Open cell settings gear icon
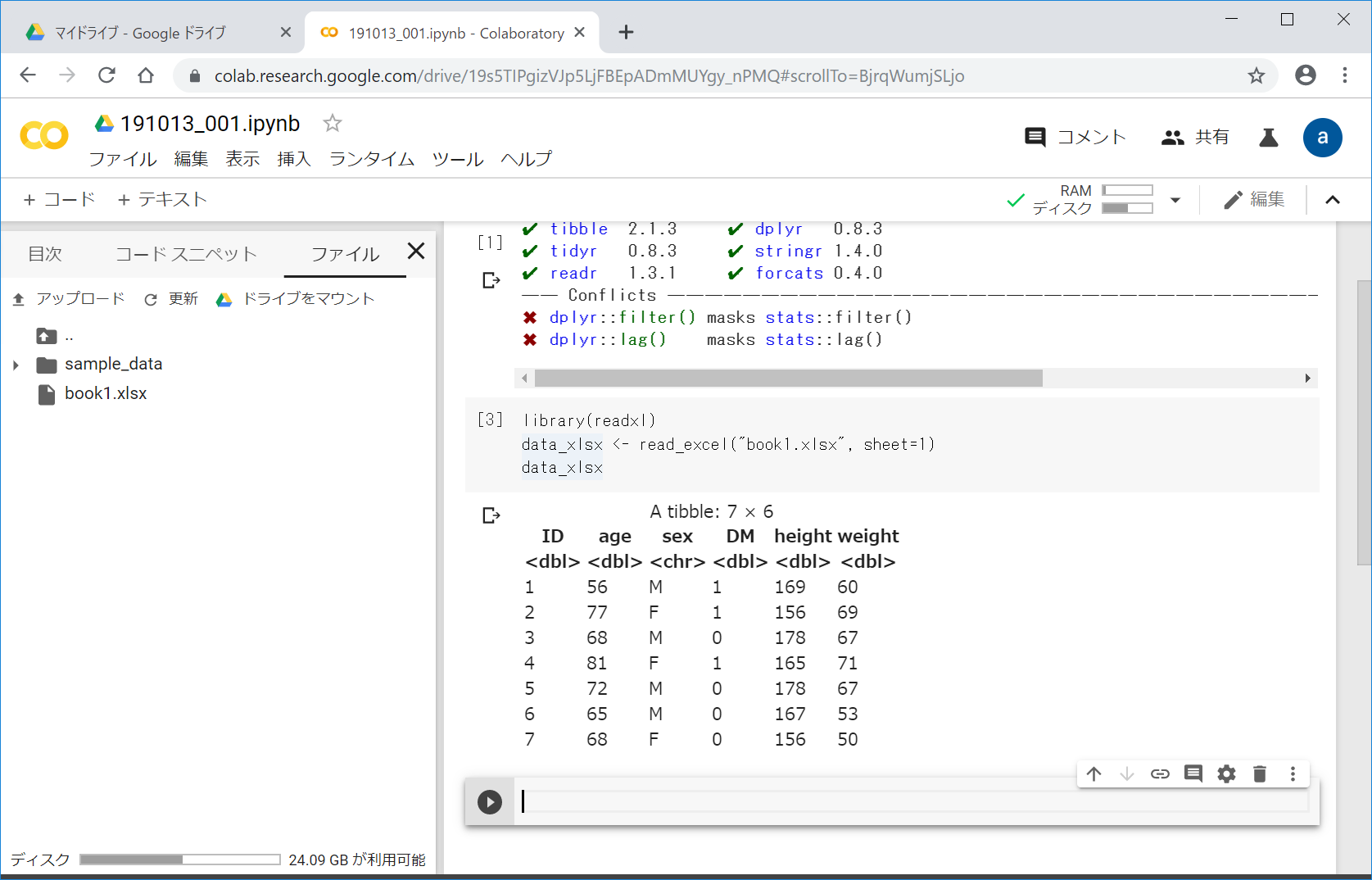 pos(1226,773)
